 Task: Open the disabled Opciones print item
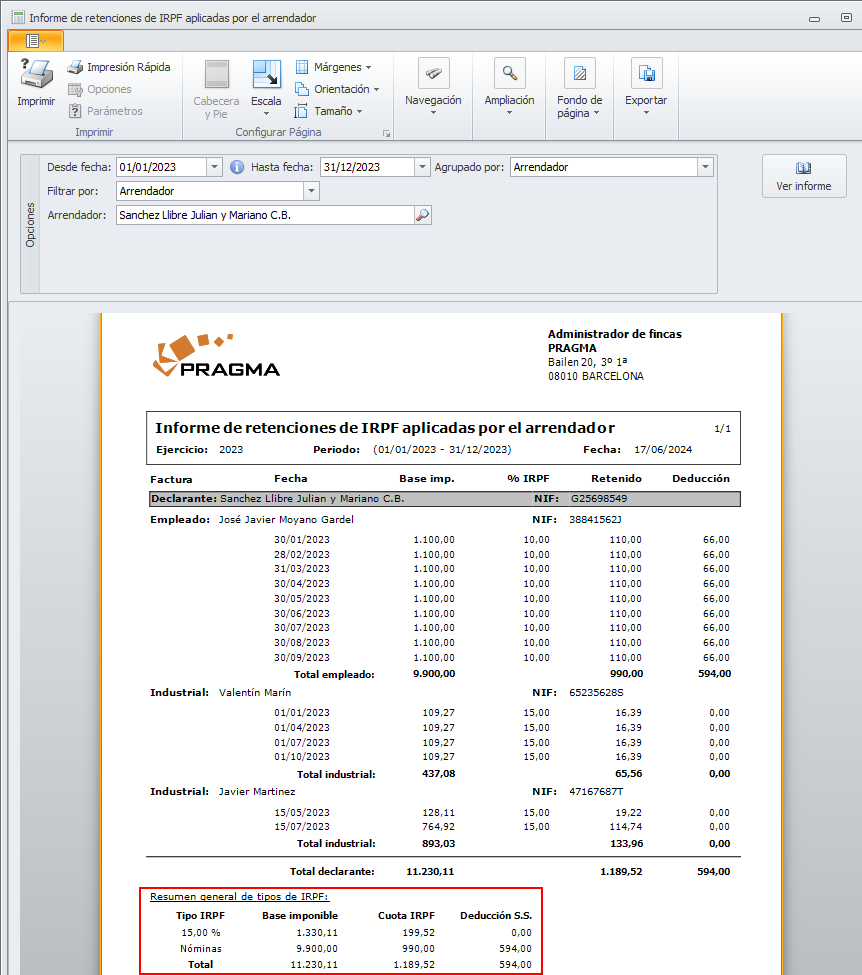[x=100, y=89]
